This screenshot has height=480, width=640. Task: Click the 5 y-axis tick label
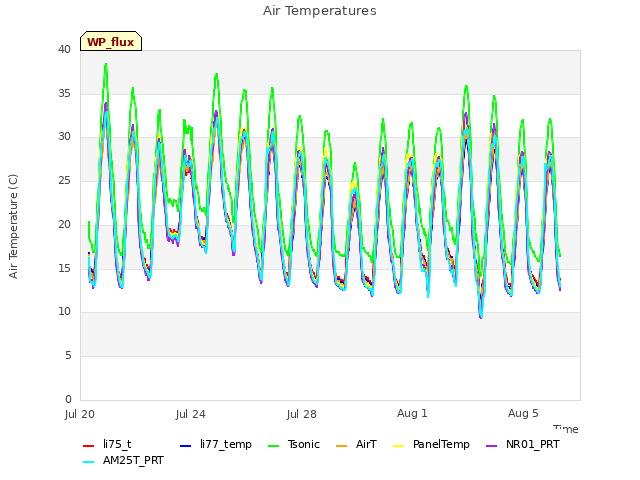pyautogui.click(x=68, y=356)
